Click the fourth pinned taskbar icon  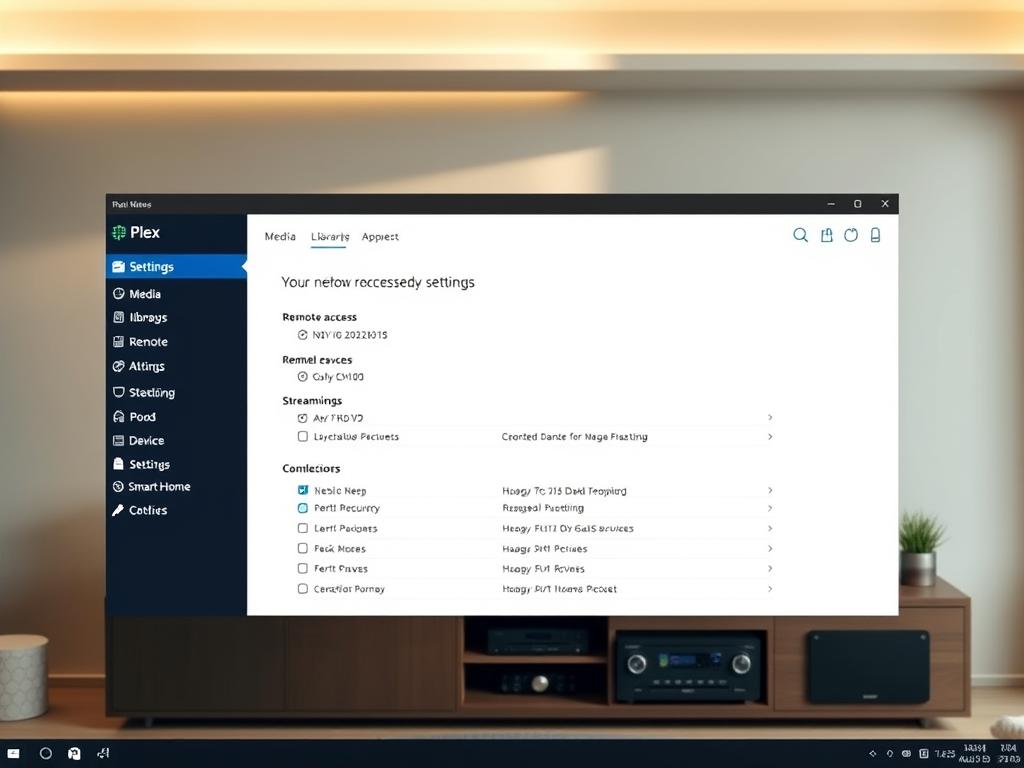103,754
